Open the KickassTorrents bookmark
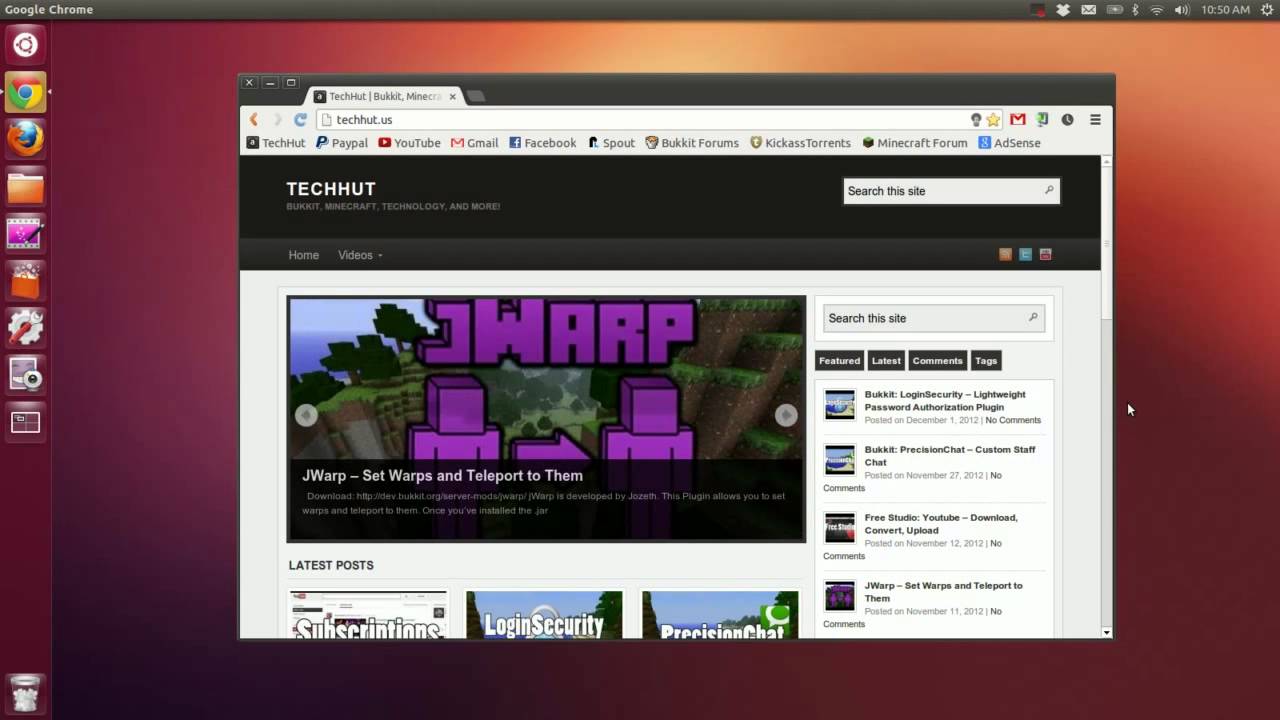Image resolution: width=1280 pixels, height=720 pixels. [x=800, y=143]
